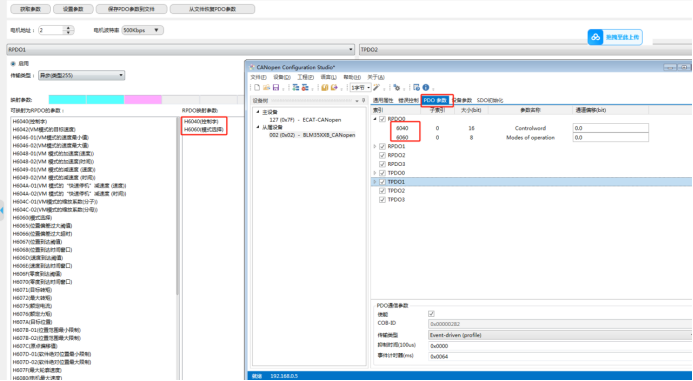This screenshot has width=693, height=381.
Task: Open the 异步(类型255) transmission type dropdown
Action: click(x=81, y=75)
